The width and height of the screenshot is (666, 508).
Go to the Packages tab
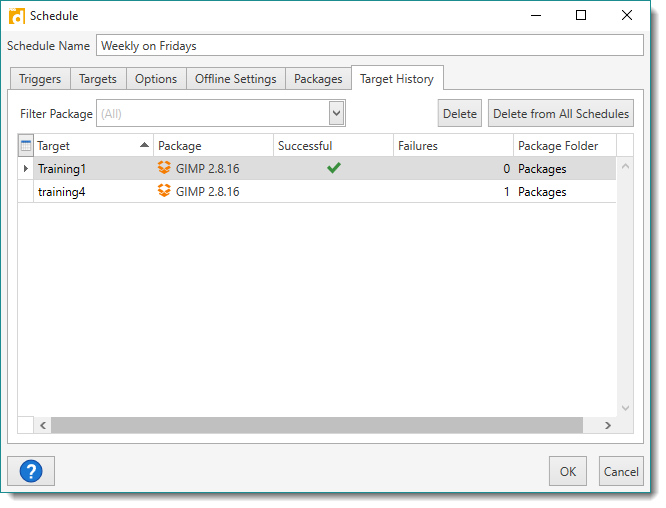tap(318, 79)
